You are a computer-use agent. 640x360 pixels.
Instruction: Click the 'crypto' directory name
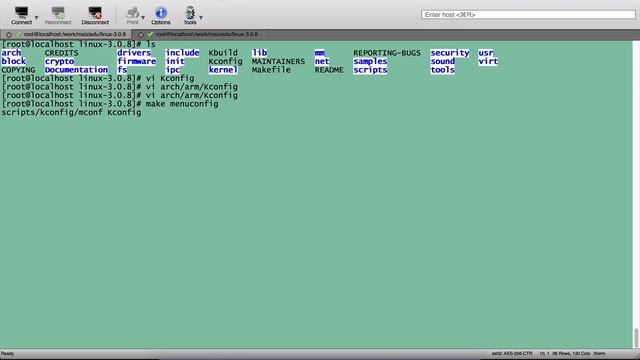coord(60,61)
